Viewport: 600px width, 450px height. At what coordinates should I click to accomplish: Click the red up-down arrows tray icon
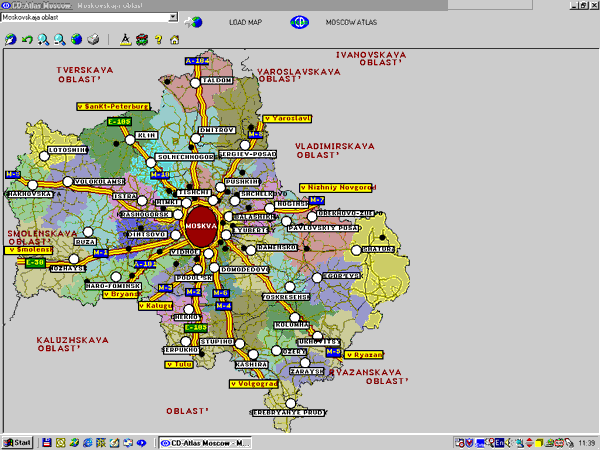click(x=529, y=443)
